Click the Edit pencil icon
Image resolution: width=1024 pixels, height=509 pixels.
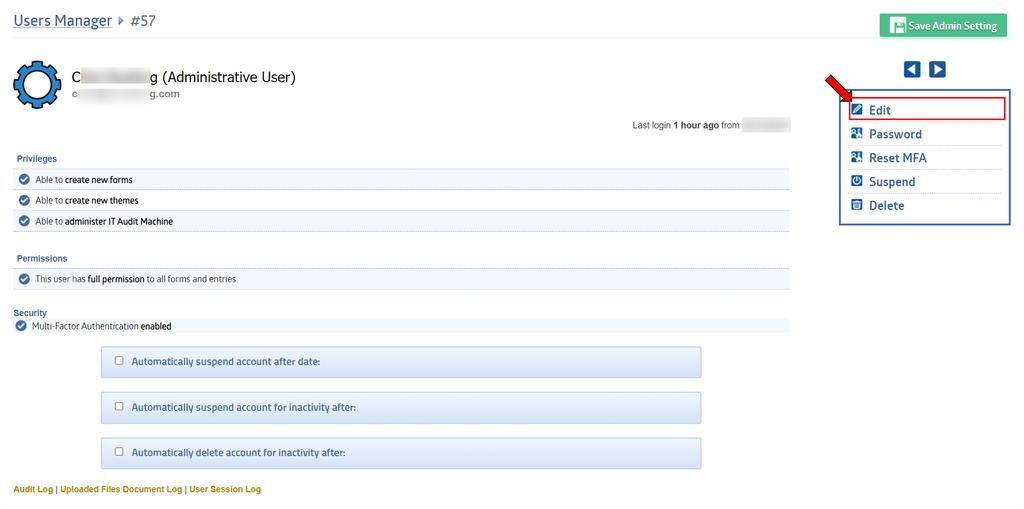pyautogui.click(x=857, y=110)
